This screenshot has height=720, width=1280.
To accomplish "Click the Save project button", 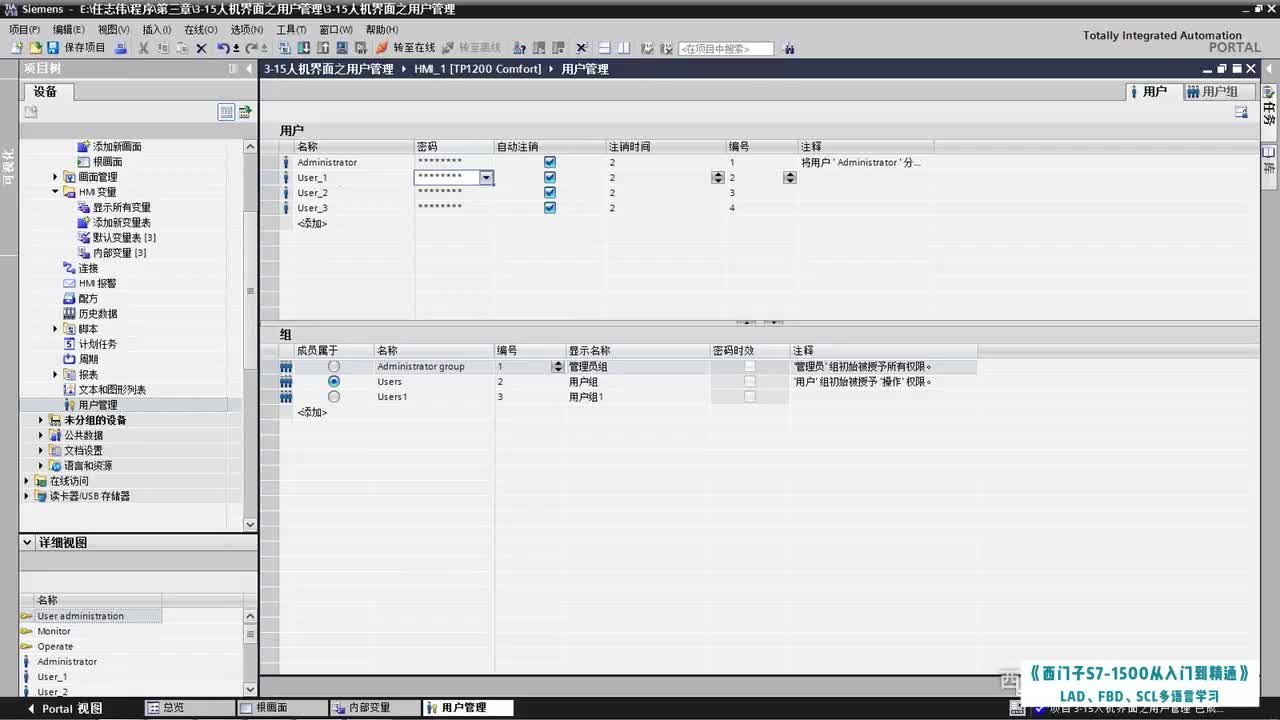I will pos(76,48).
